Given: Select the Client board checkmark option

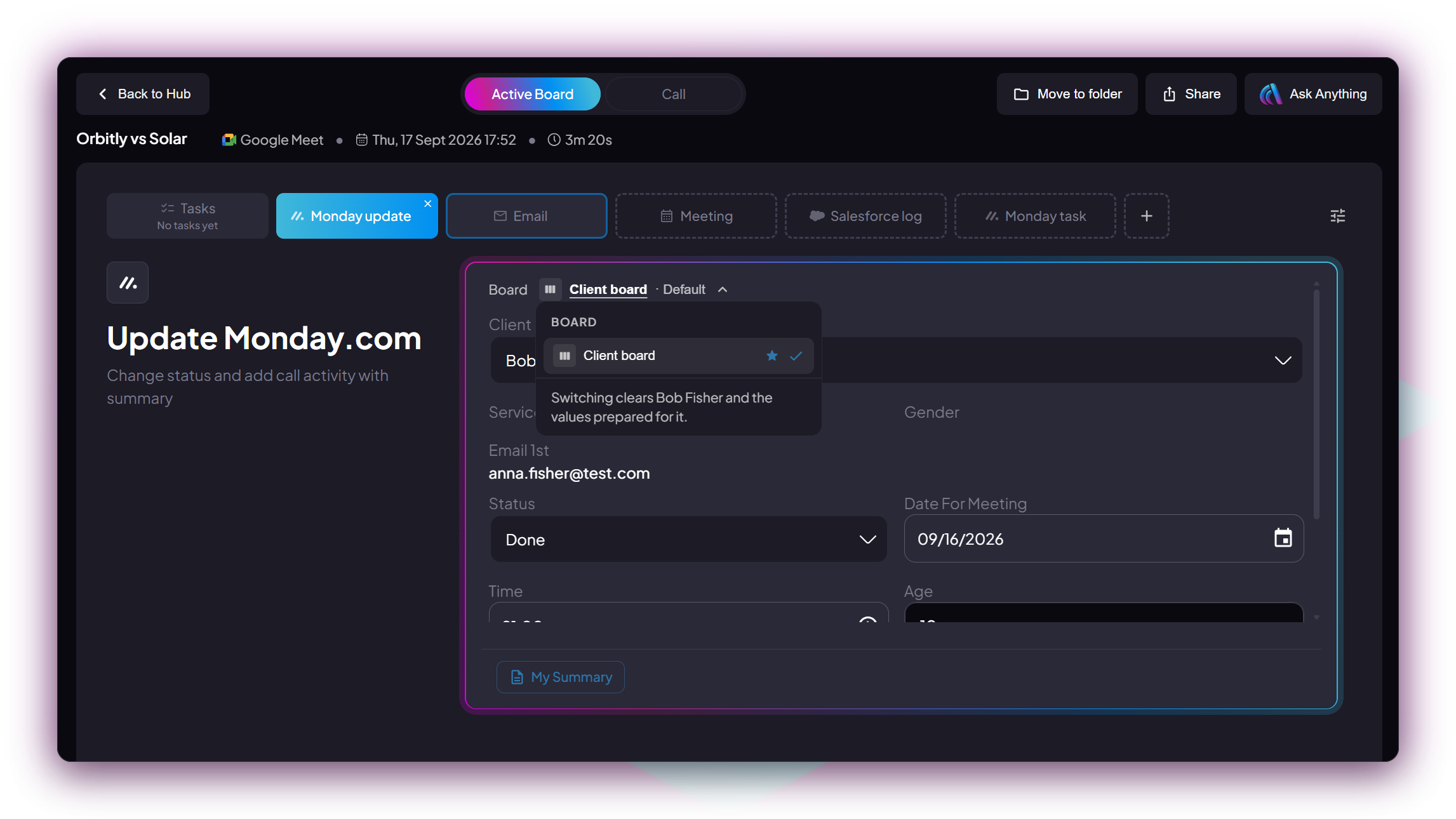Looking at the screenshot, I should (796, 356).
